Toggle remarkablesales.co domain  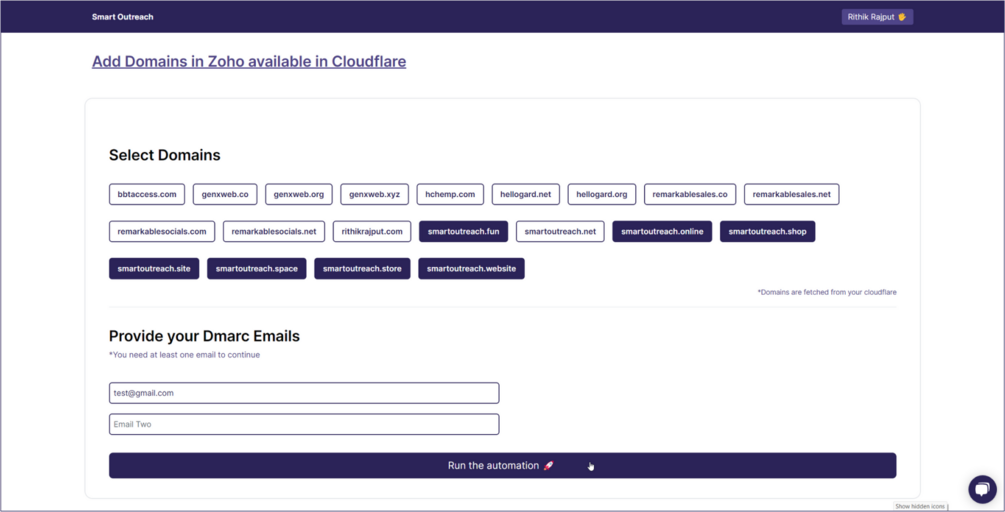[690, 194]
